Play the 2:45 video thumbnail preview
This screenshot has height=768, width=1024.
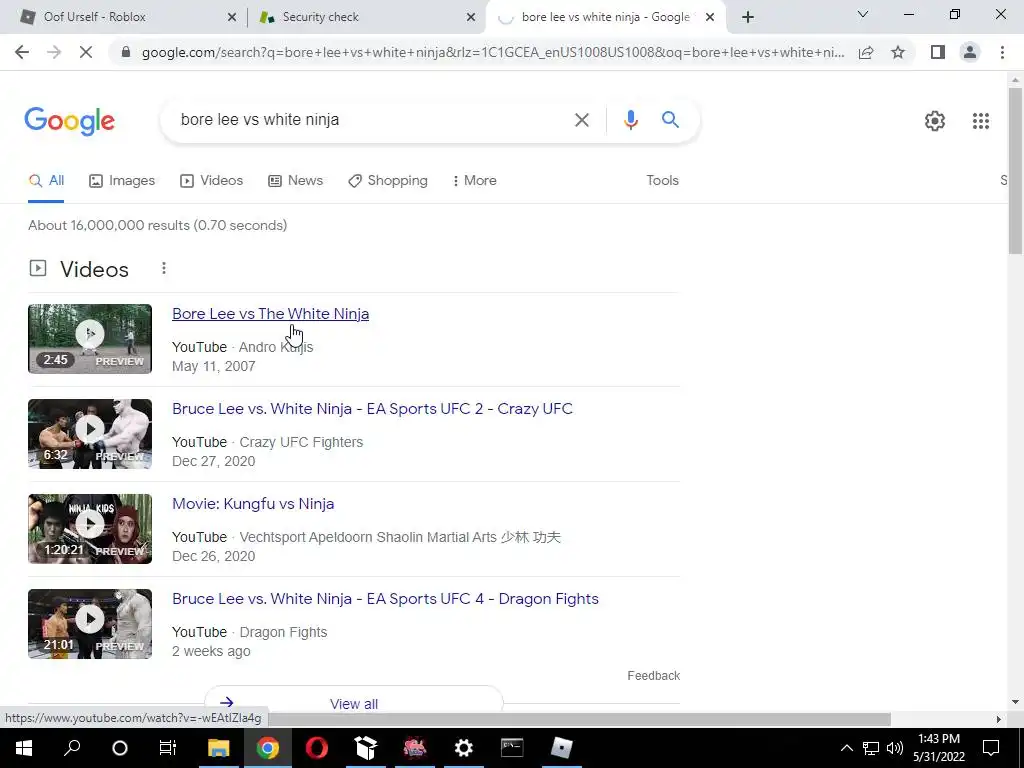(90, 339)
